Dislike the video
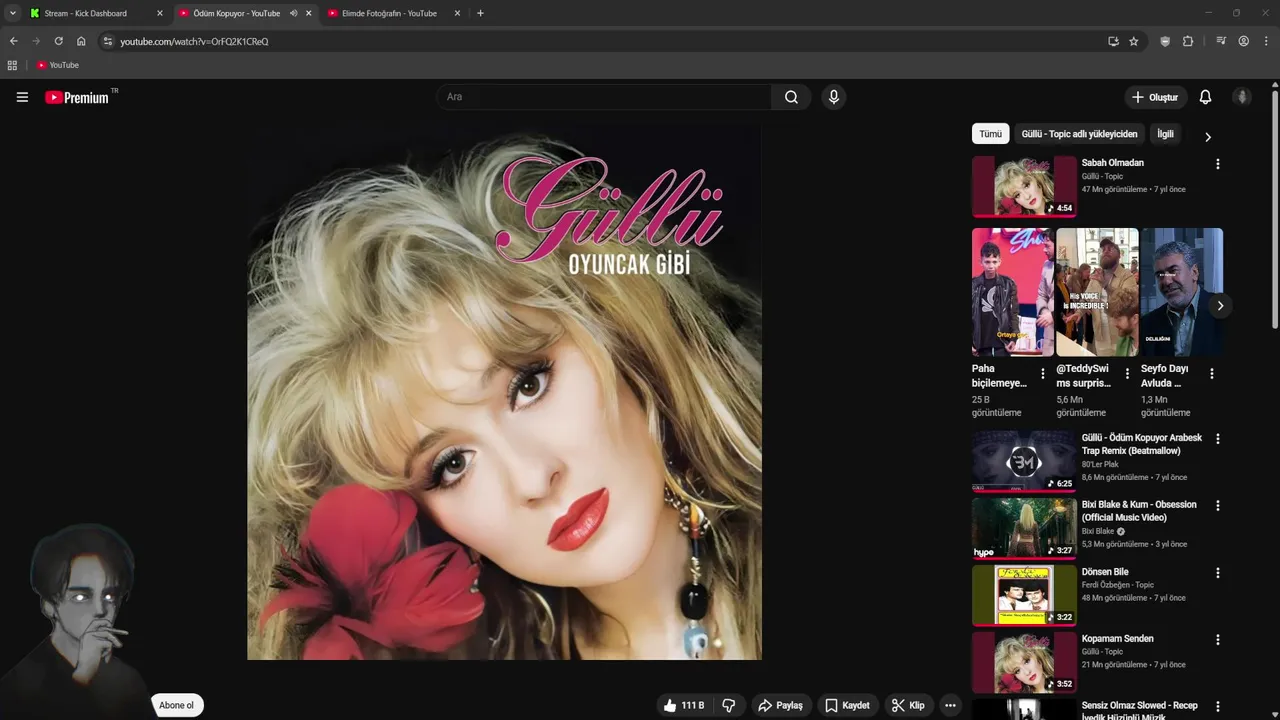This screenshot has width=1280, height=720. (x=729, y=705)
